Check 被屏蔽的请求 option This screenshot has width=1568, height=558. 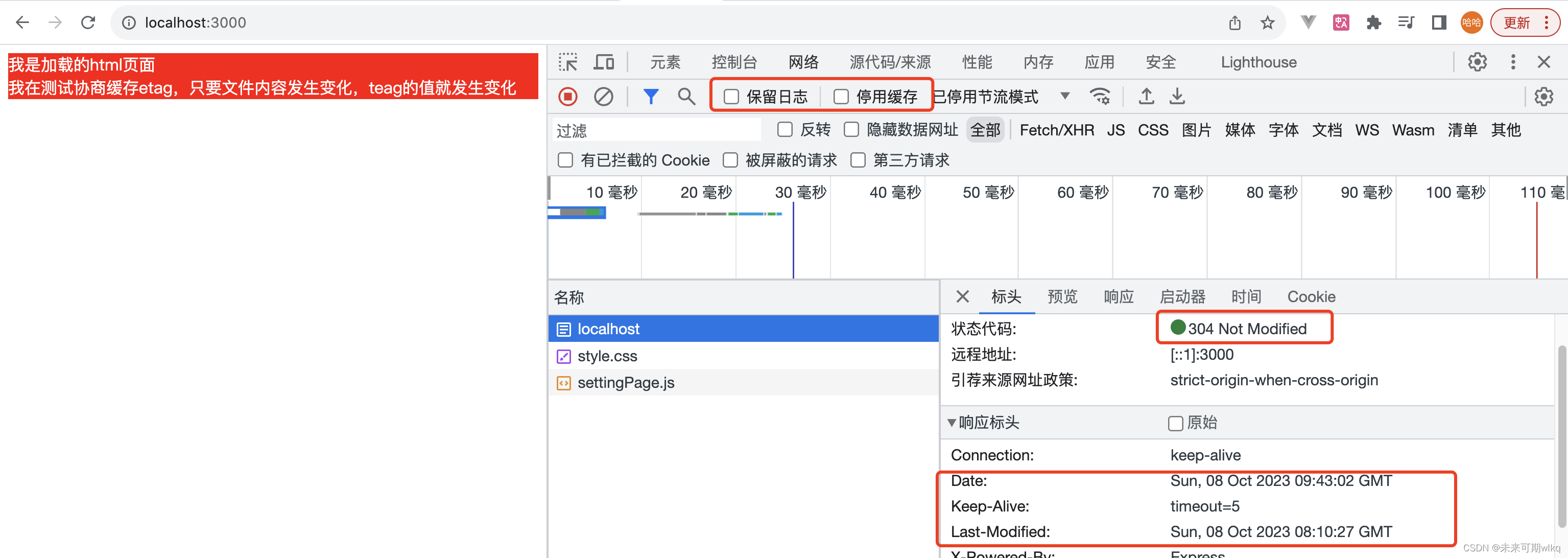click(730, 160)
